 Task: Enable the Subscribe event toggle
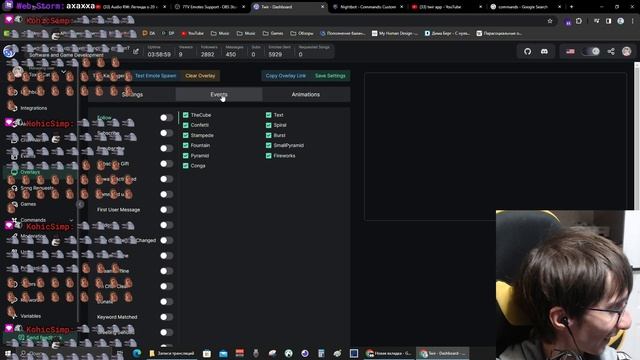[166, 133]
